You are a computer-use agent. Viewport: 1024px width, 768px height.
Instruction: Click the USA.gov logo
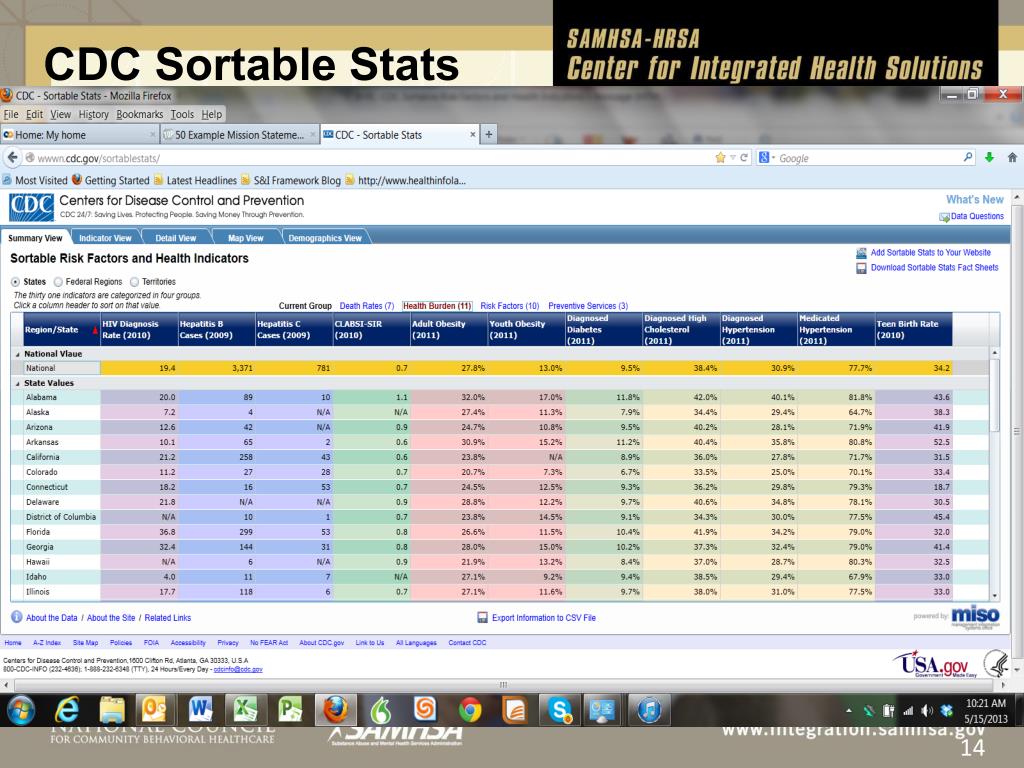[x=935, y=664]
